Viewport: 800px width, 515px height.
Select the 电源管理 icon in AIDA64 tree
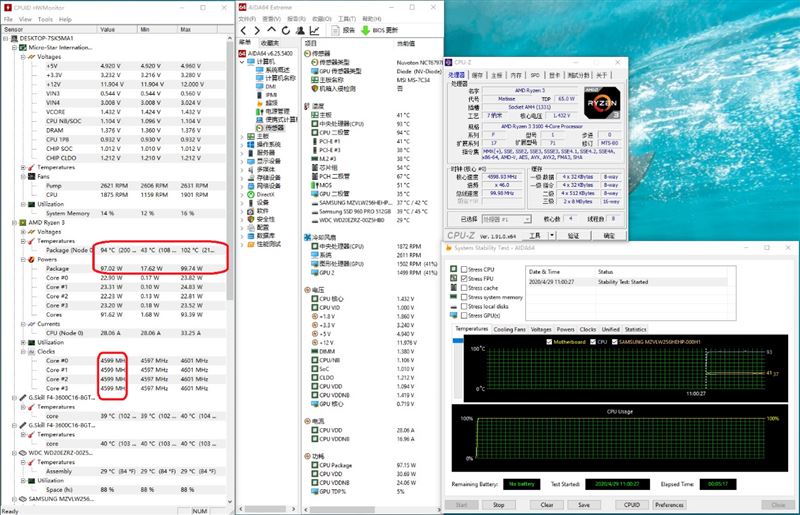pos(259,111)
